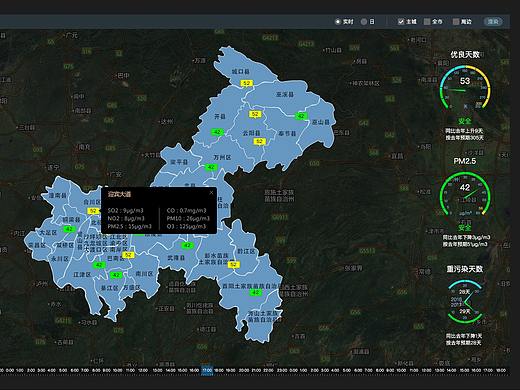Click the 铜梁县 district label

pos(71,220)
